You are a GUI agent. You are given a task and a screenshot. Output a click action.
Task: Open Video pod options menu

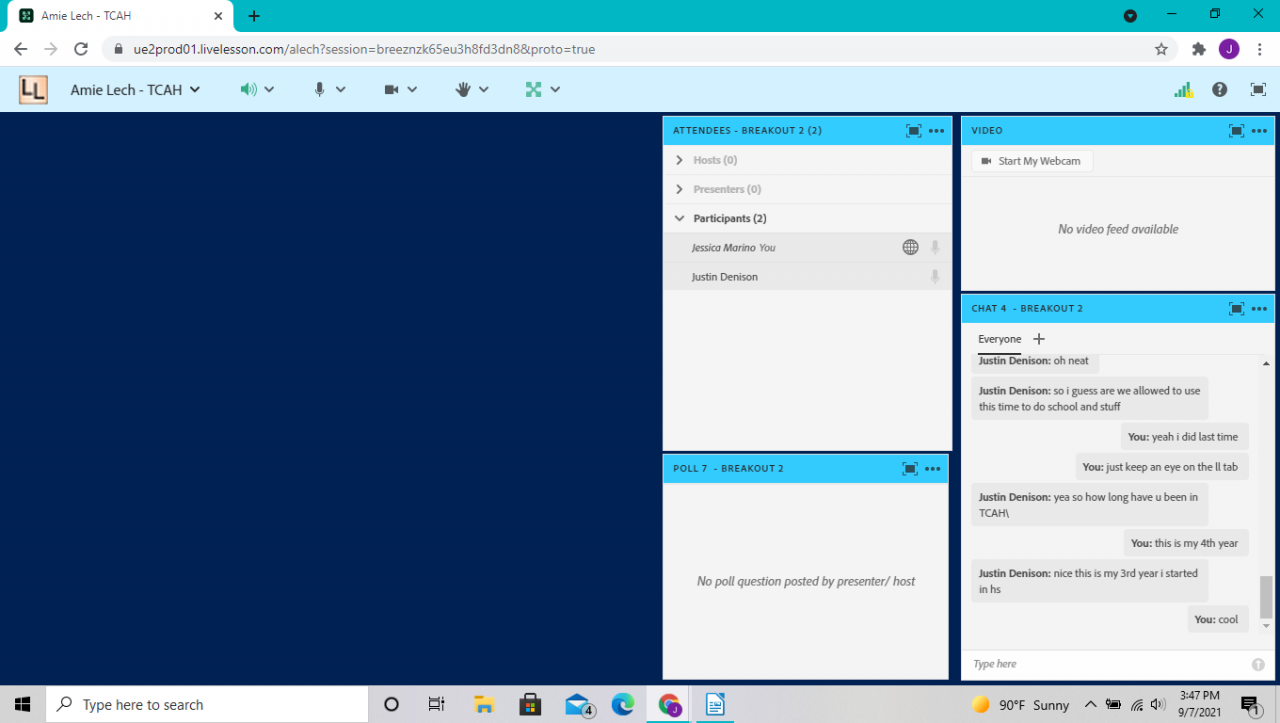[x=1259, y=130]
